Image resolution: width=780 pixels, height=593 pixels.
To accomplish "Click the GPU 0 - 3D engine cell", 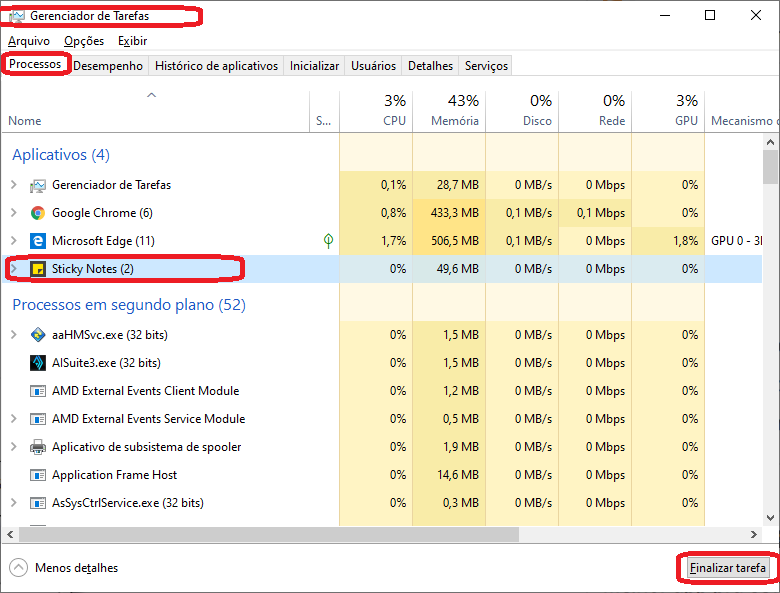I will pyautogui.click(x=734, y=241).
